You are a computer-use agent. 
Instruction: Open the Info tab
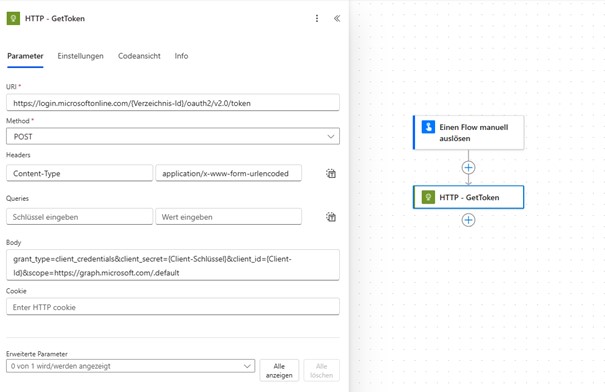click(x=181, y=56)
